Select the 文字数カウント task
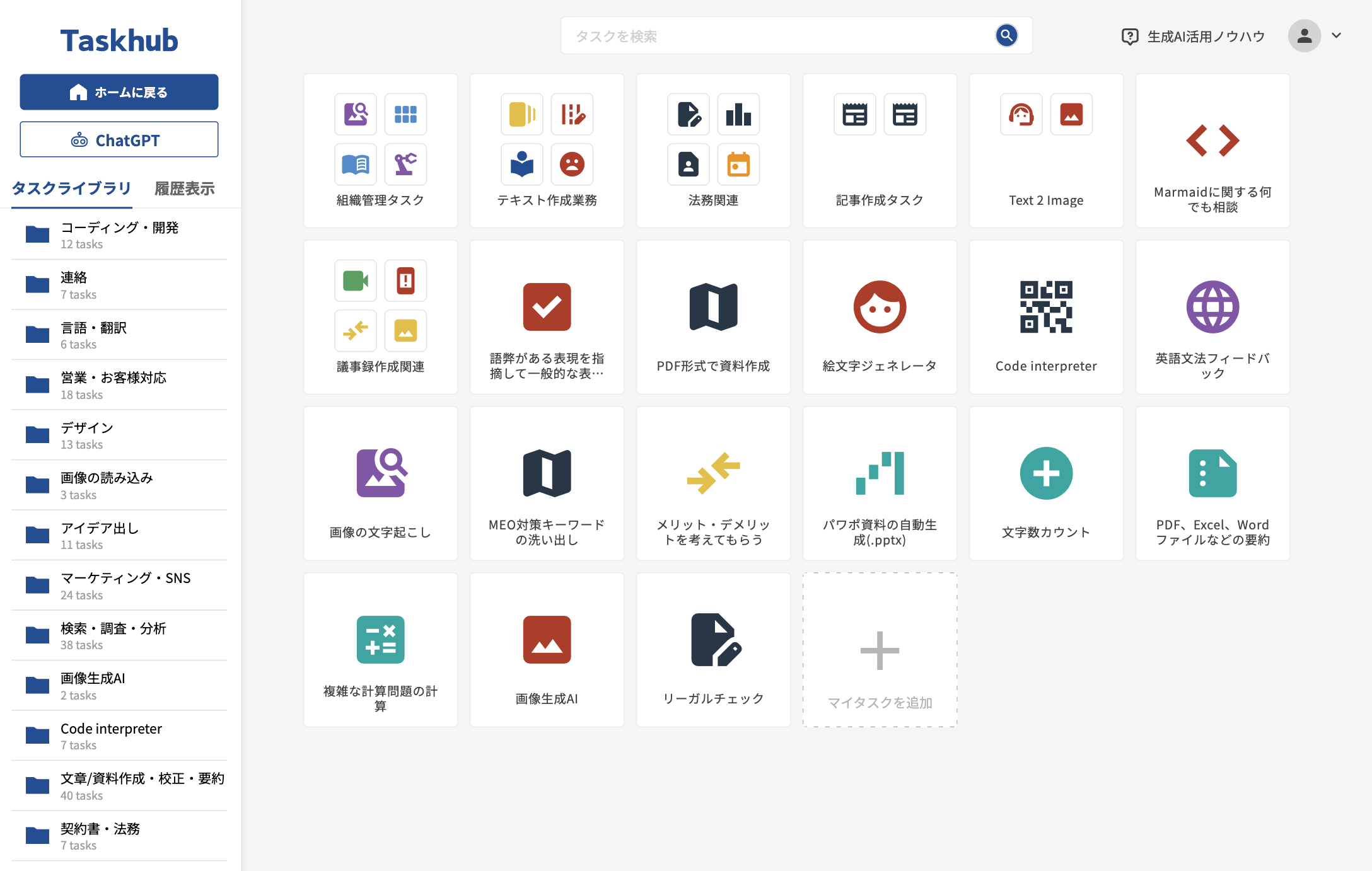The width and height of the screenshot is (1372, 871). (1046, 484)
